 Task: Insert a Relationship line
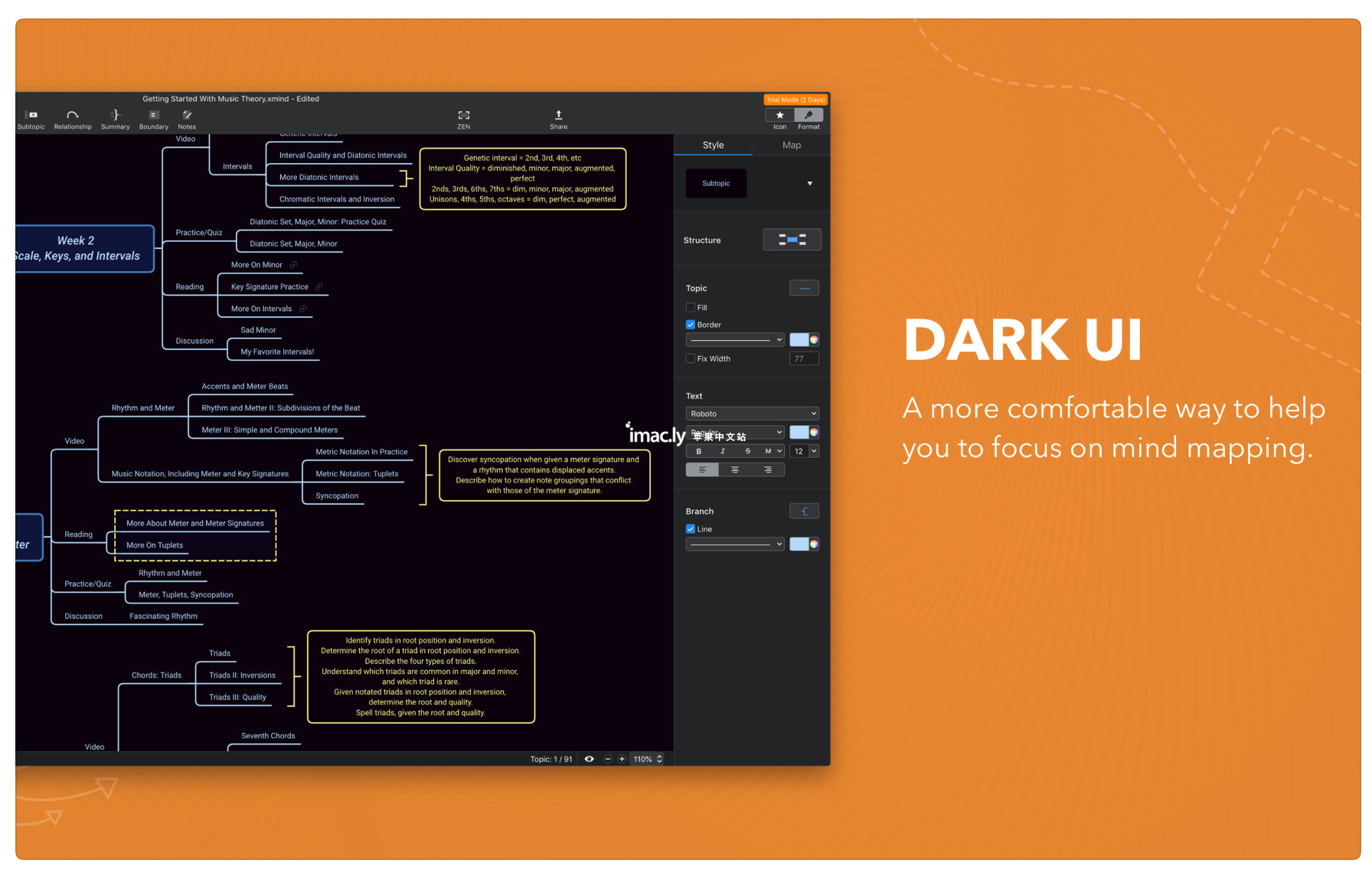click(73, 119)
